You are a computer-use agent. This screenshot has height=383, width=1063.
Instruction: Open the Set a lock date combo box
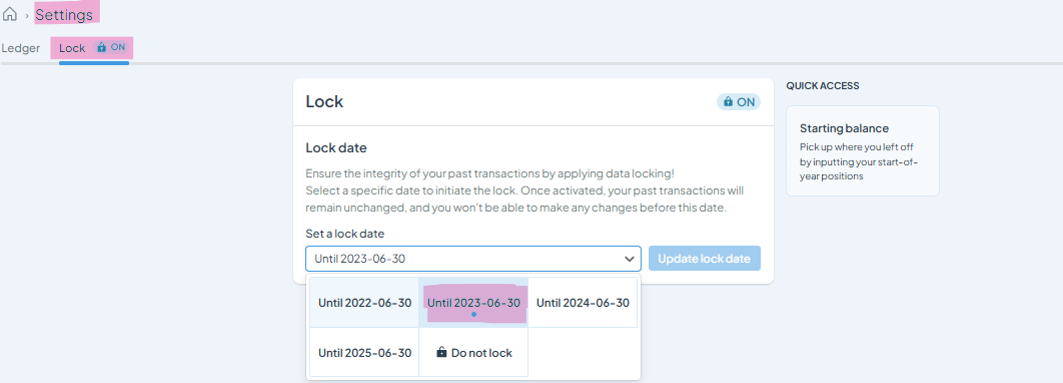coord(473,258)
